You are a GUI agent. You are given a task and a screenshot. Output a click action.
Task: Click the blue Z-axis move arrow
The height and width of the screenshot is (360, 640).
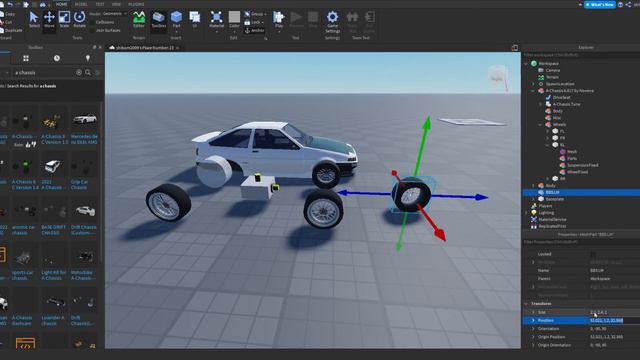coord(481,197)
